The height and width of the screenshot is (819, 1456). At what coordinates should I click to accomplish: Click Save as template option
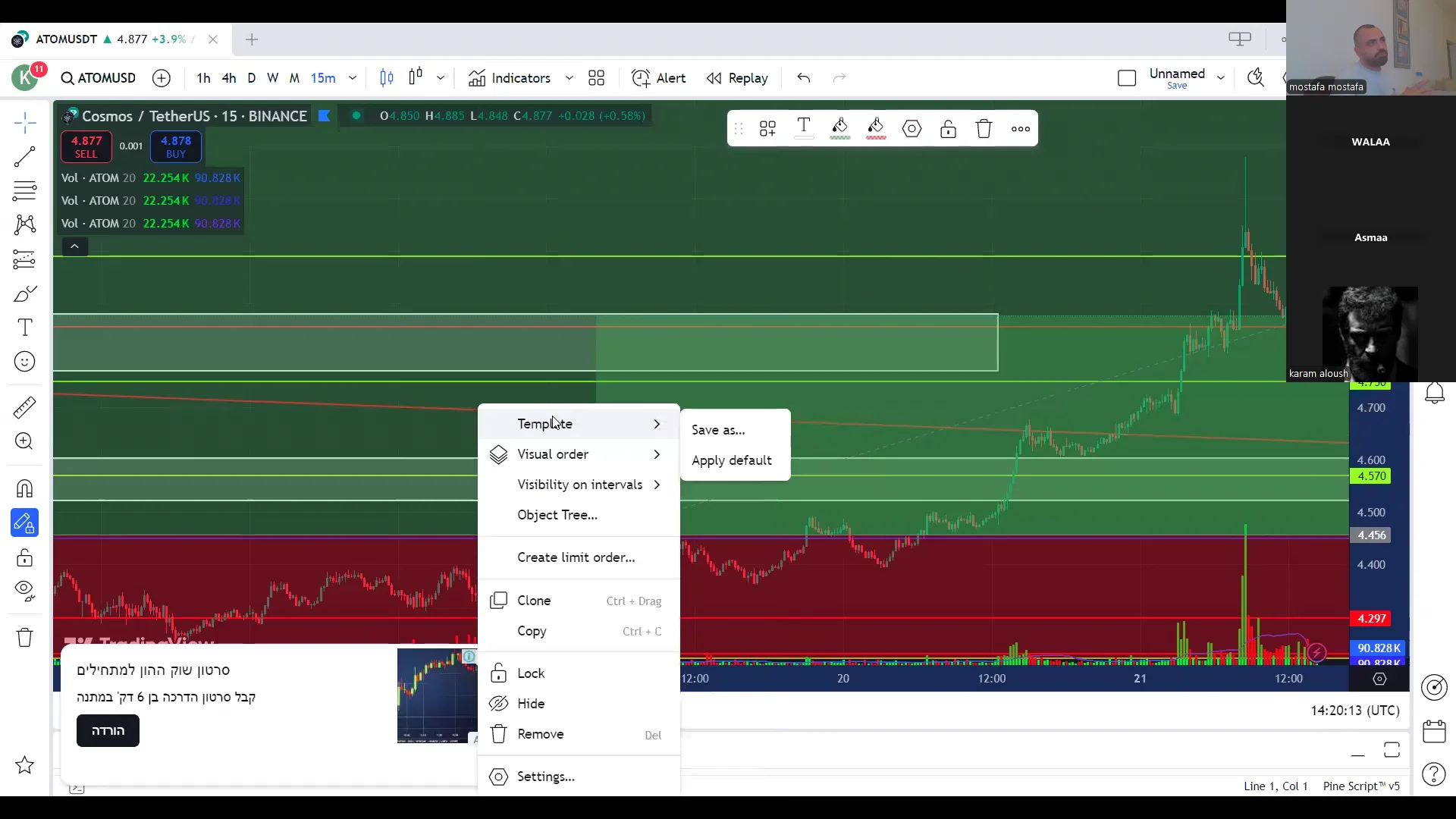tap(735, 430)
